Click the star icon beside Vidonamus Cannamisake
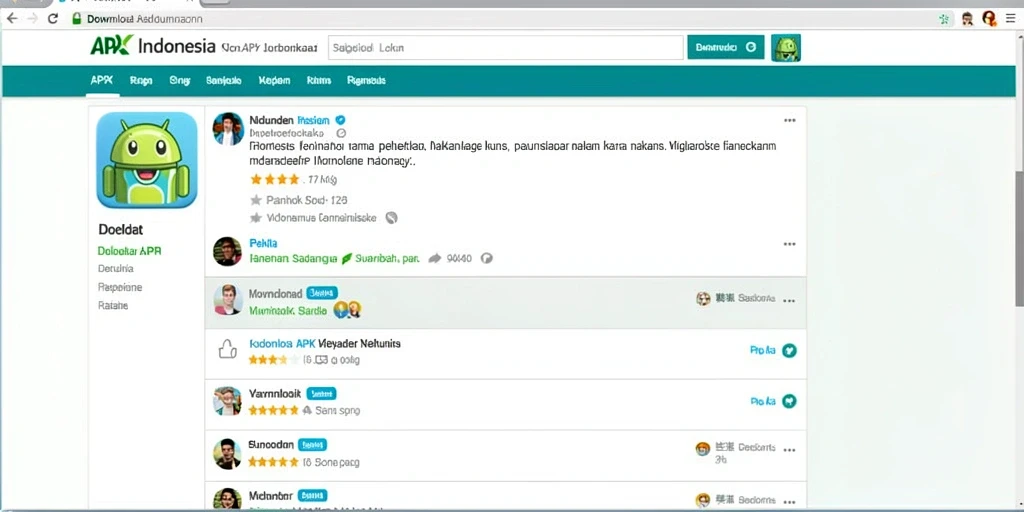 (256, 218)
